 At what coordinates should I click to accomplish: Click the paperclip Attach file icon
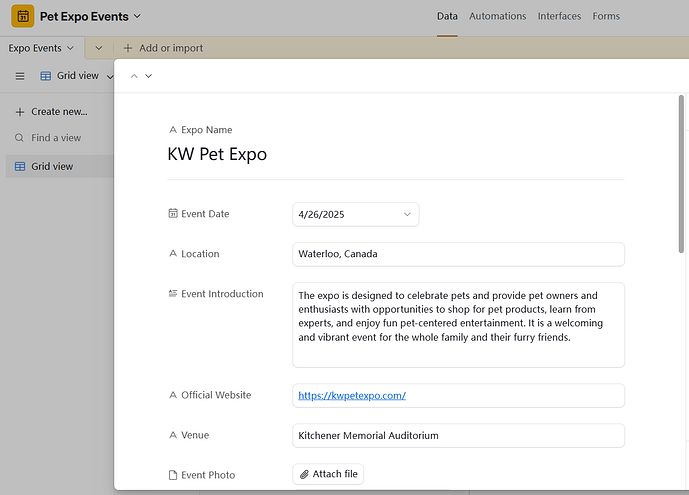(x=304, y=474)
